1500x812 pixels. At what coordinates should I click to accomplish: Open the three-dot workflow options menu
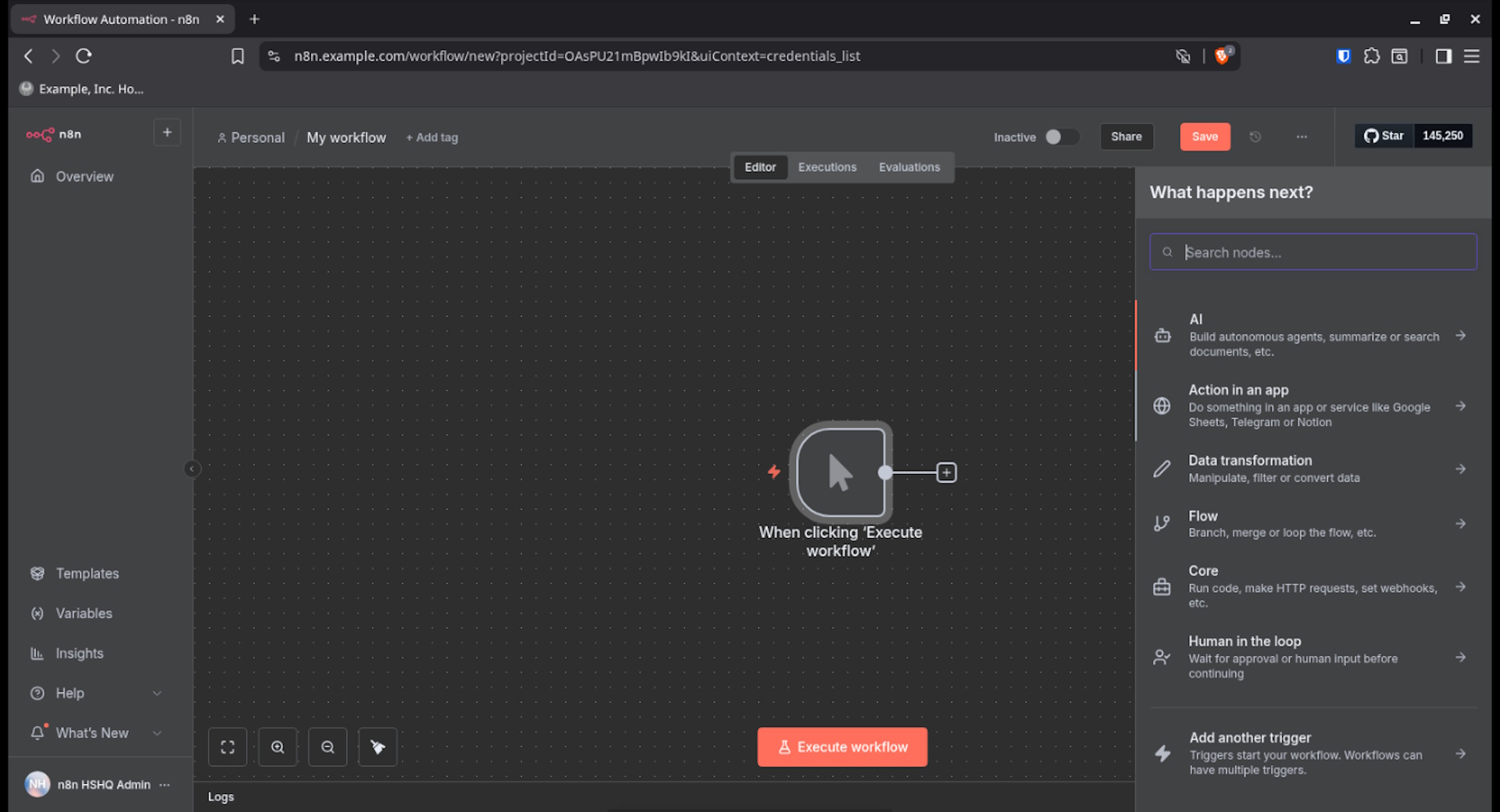tap(1302, 137)
